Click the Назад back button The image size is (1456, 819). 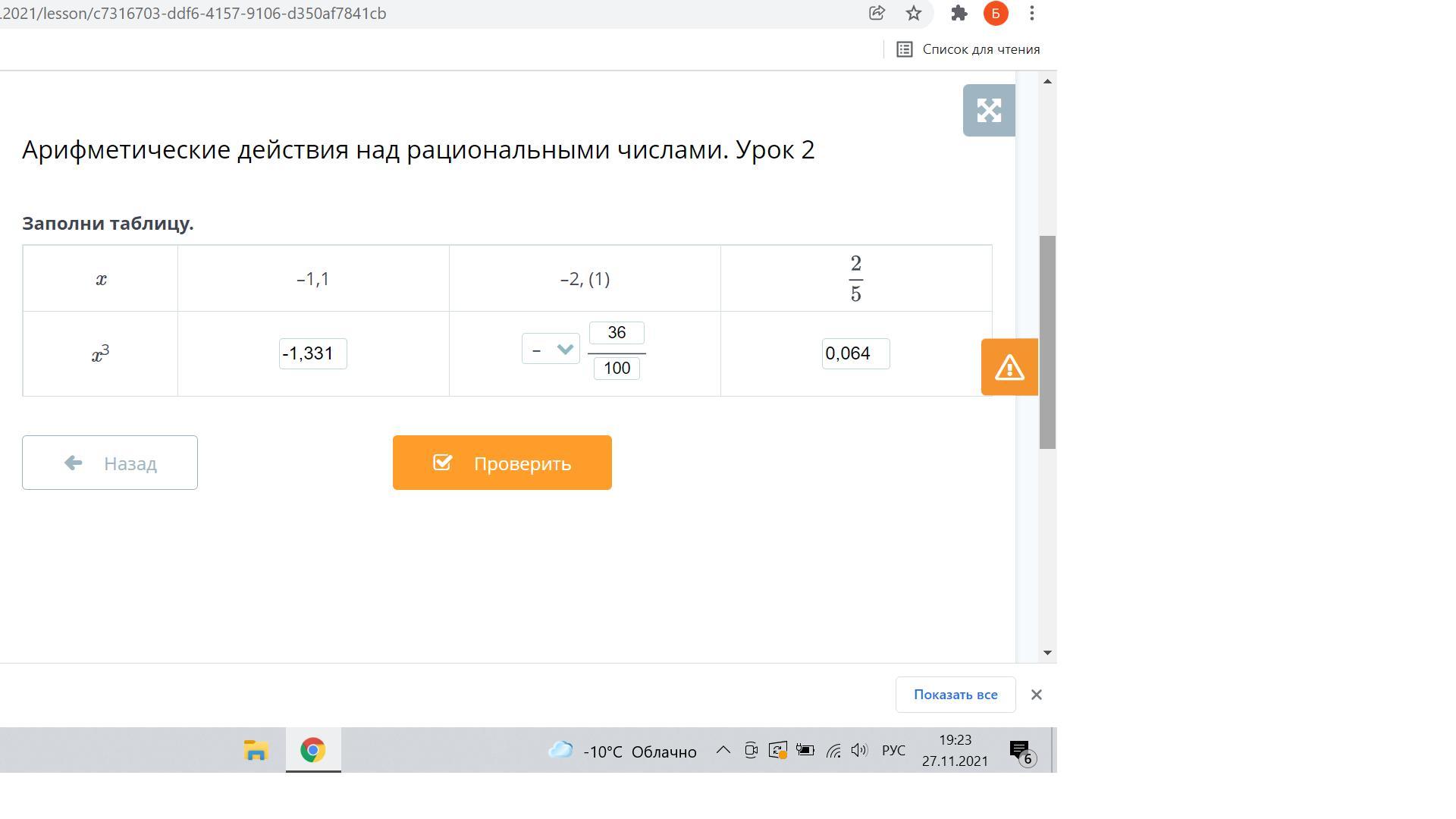110,463
